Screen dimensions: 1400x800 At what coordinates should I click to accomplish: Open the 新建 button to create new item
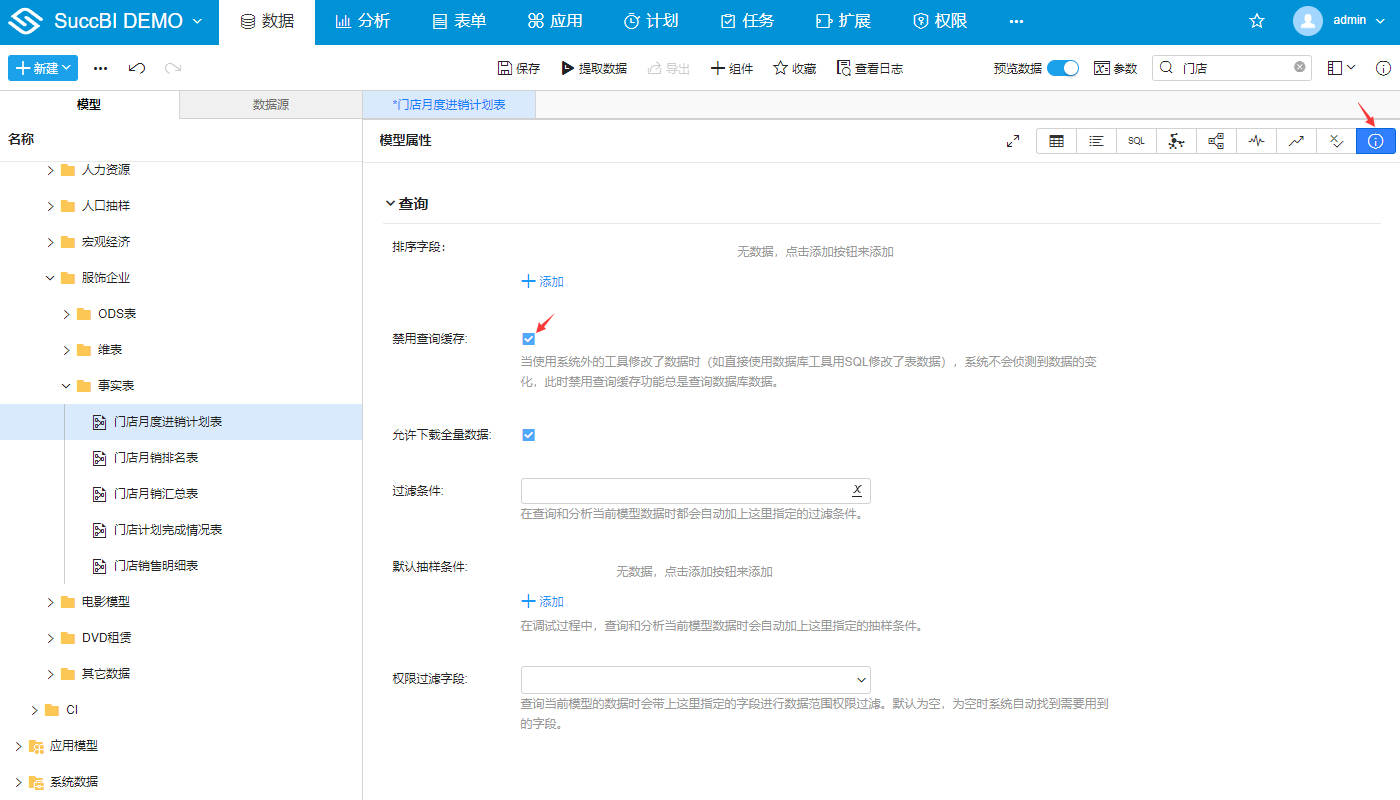tap(42, 68)
